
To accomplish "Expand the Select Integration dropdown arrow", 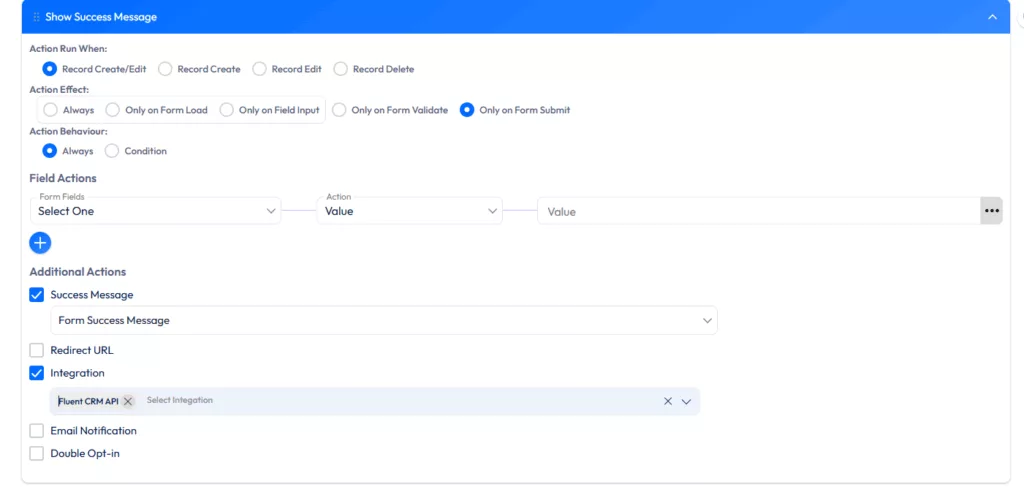I will 687,401.
